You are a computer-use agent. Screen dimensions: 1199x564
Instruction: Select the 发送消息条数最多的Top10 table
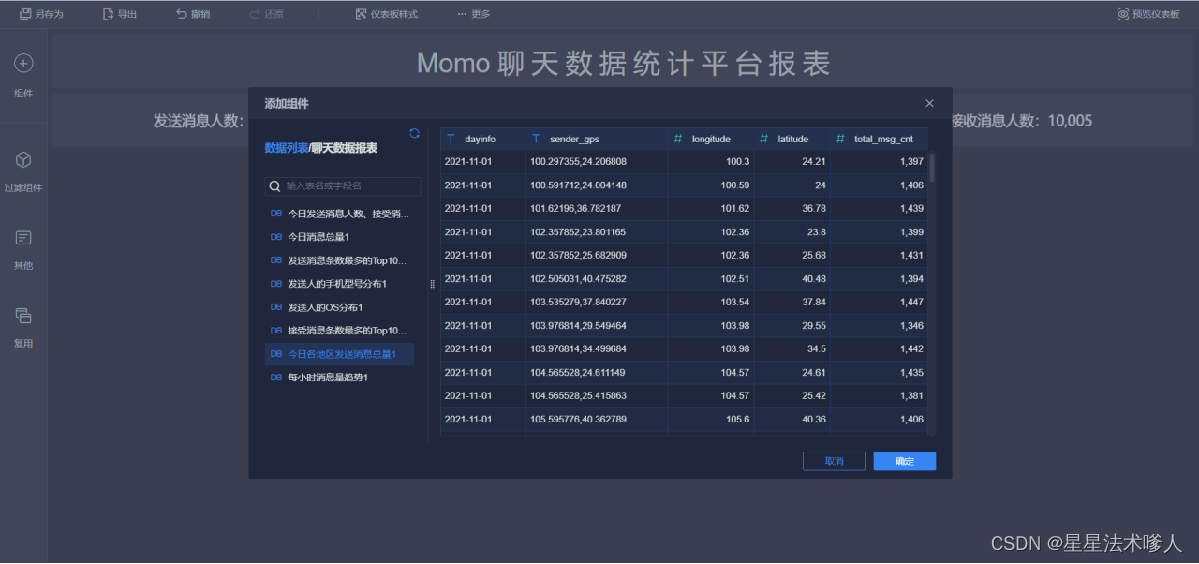[339, 261]
